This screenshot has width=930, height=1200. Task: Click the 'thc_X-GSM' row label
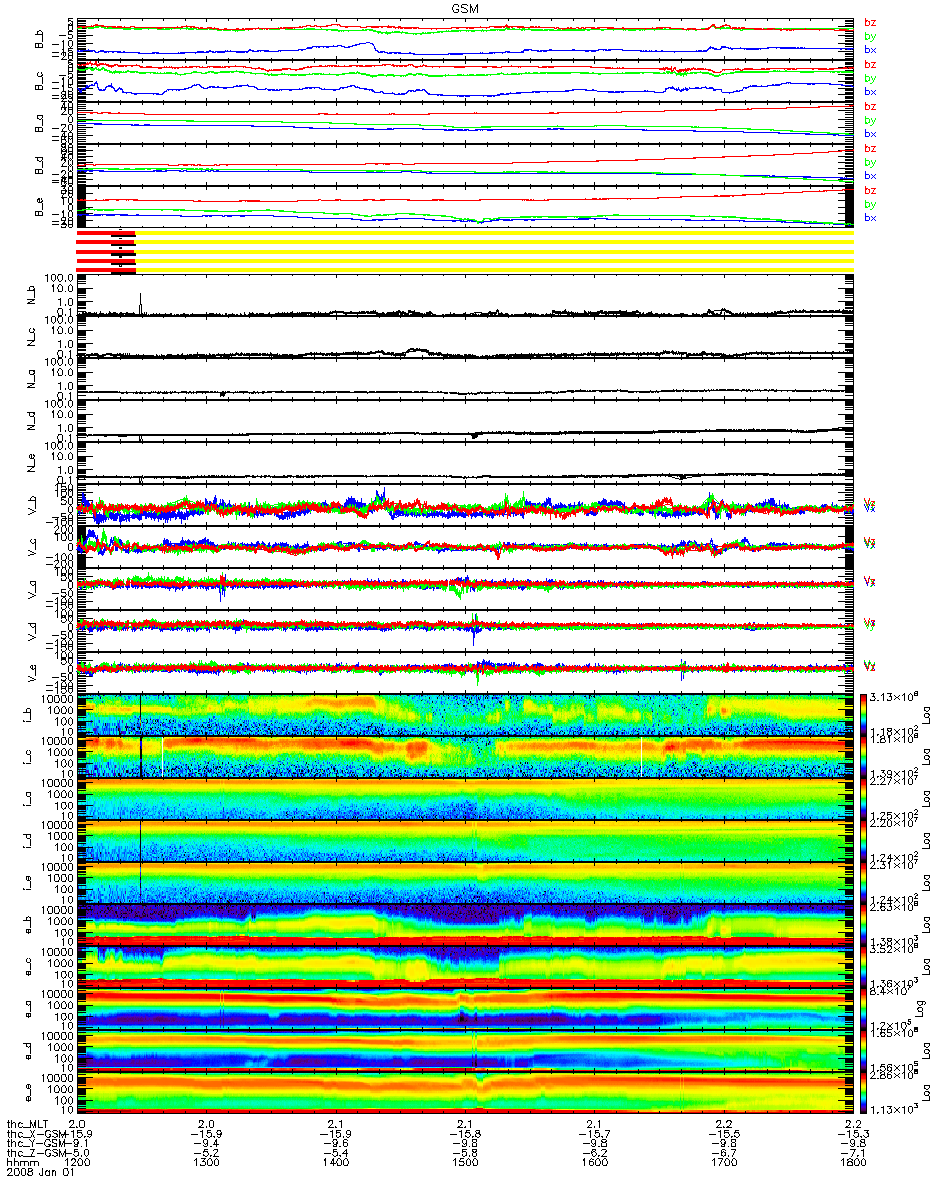[x=34, y=1134]
